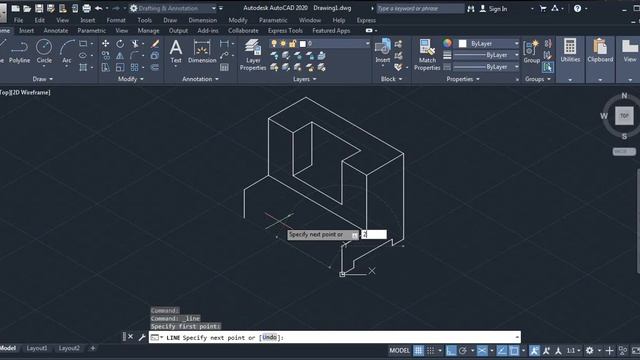Select the Circle drawing tool

pos(44,51)
